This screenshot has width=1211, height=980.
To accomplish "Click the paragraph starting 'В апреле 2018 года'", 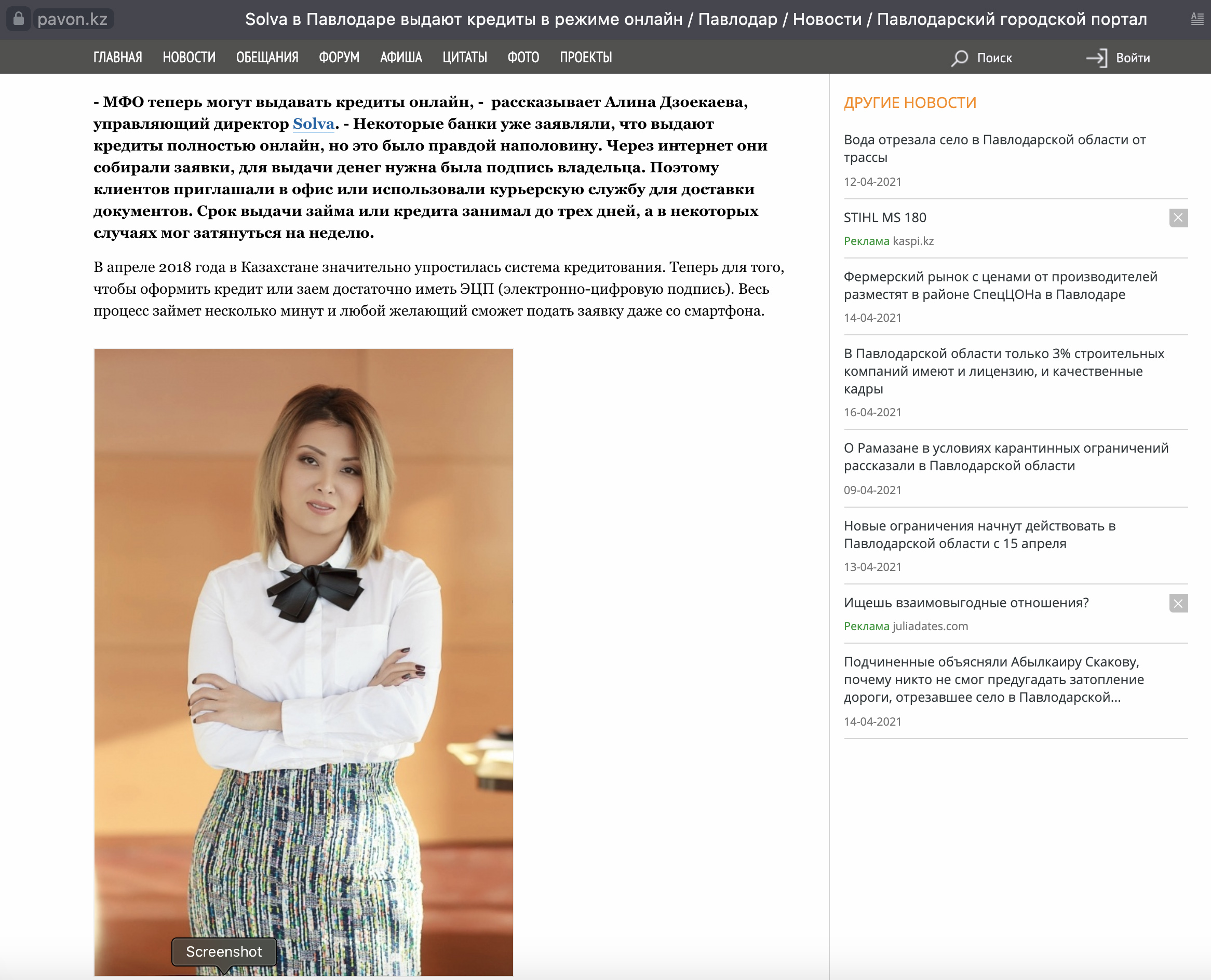I will pyautogui.click(x=439, y=289).
